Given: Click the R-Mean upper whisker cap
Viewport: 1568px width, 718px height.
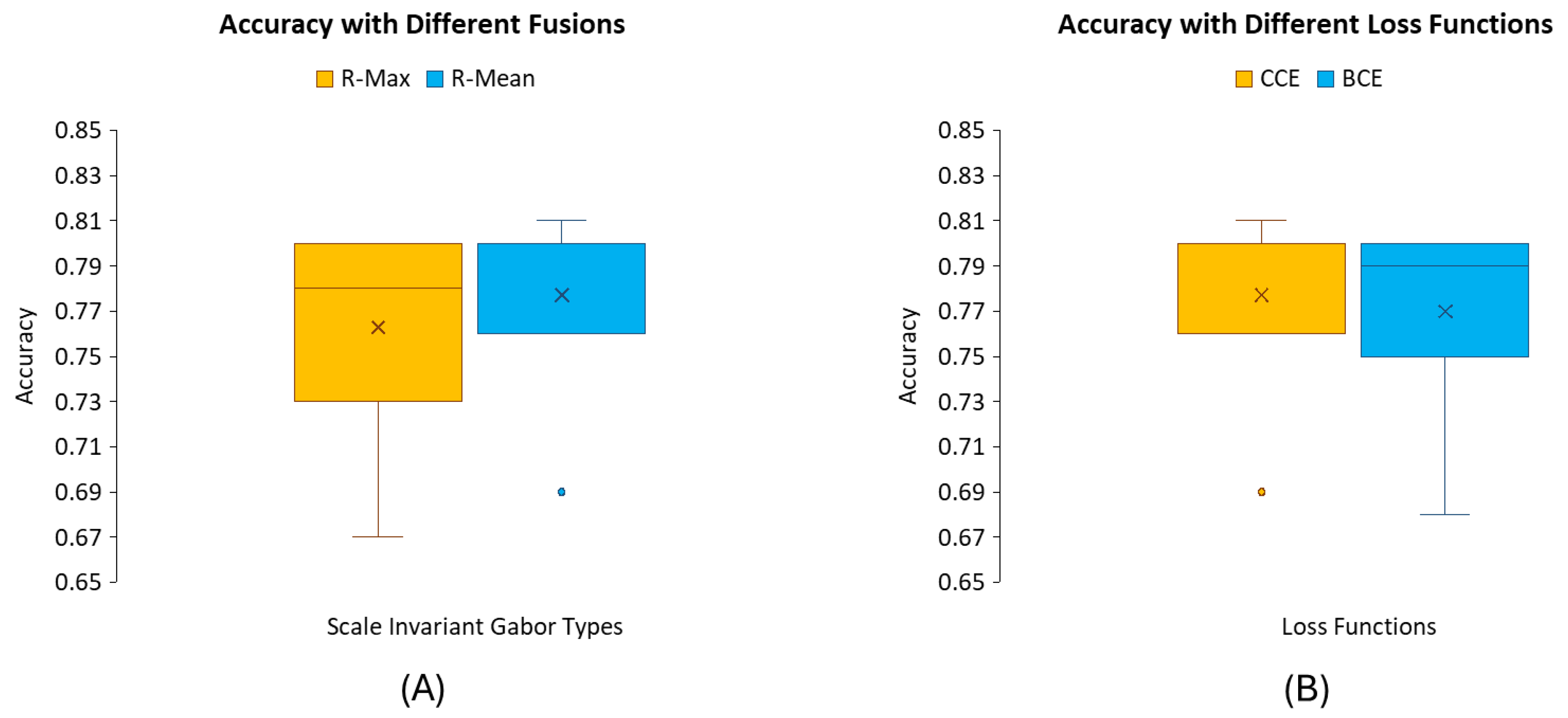Looking at the screenshot, I should point(561,220).
